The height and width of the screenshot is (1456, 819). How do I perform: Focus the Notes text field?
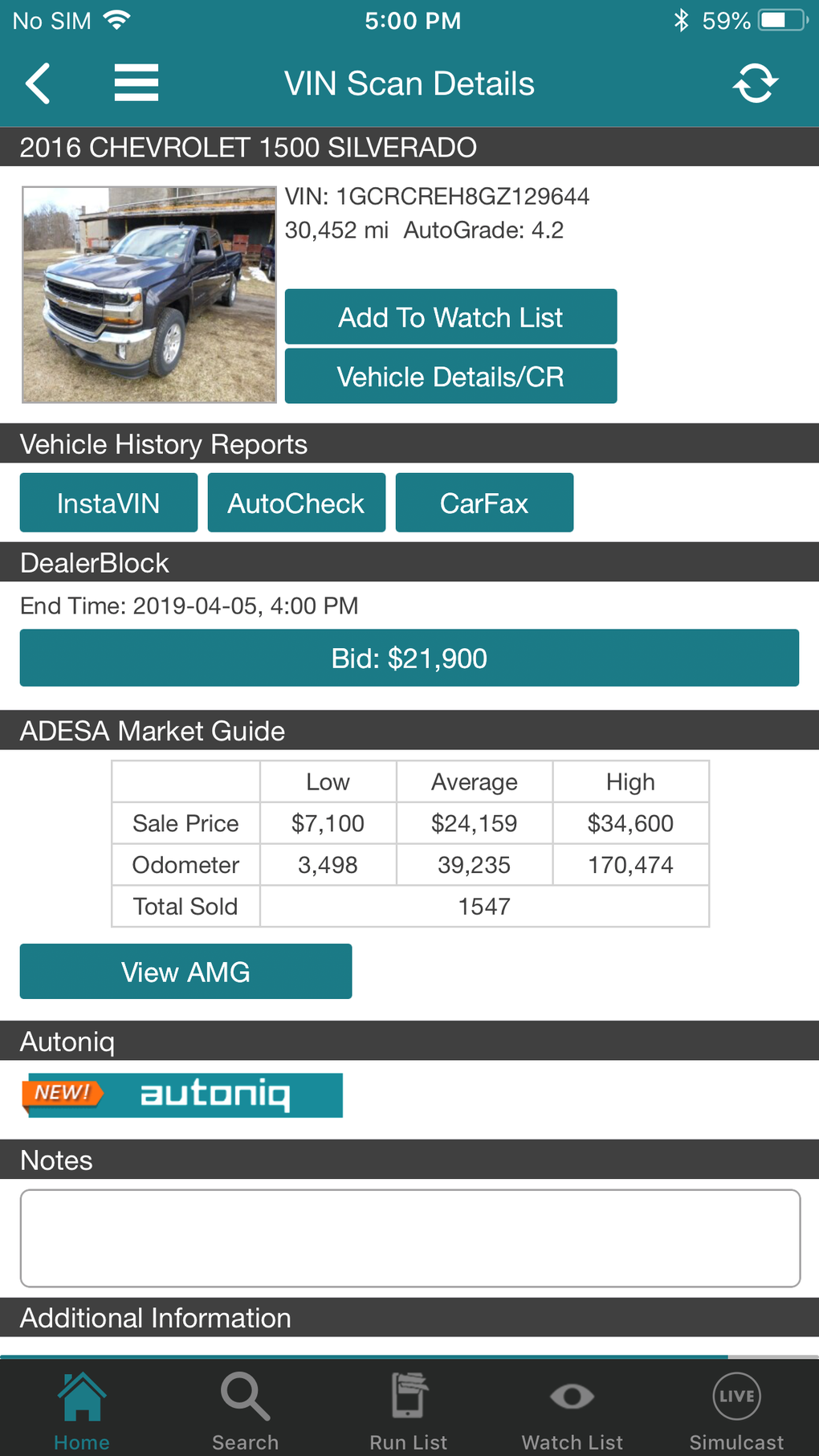pyautogui.click(x=409, y=1238)
